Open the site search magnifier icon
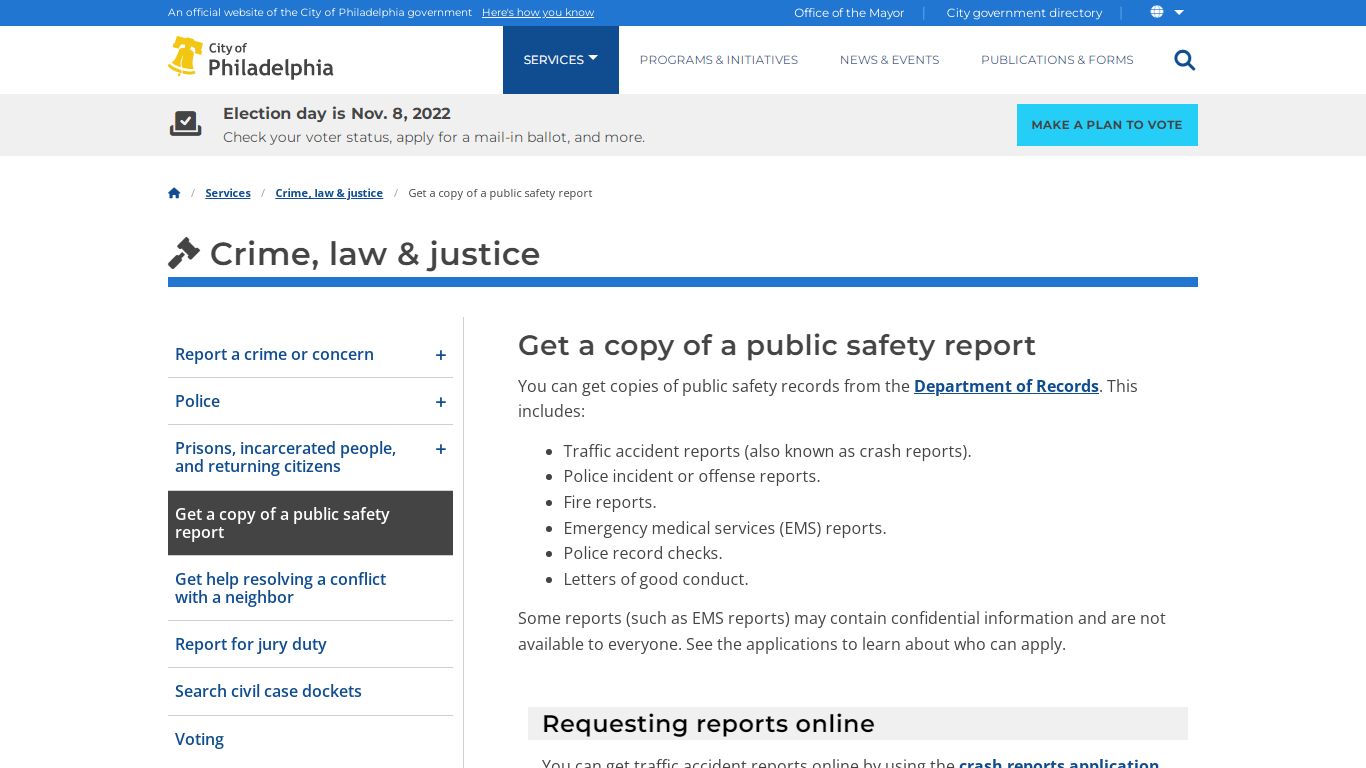The height and width of the screenshot is (768, 1366). (1184, 60)
